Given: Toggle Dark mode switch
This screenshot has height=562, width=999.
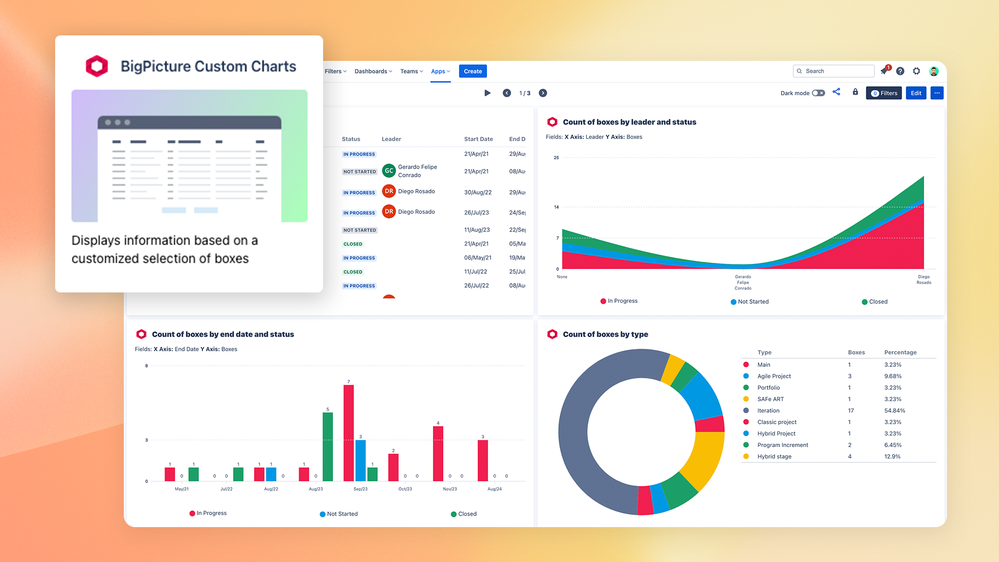Looking at the screenshot, I should pyautogui.click(x=819, y=93).
